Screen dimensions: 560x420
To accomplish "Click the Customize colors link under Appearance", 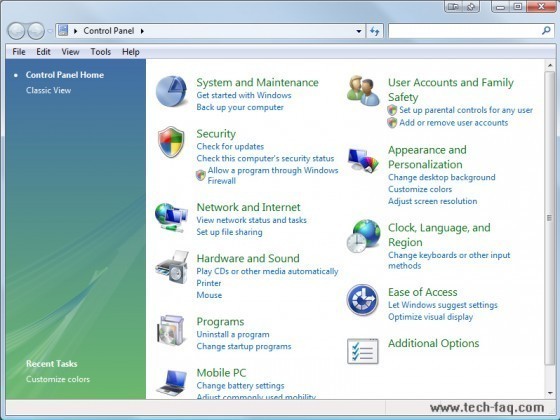I will click(x=420, y=189).
